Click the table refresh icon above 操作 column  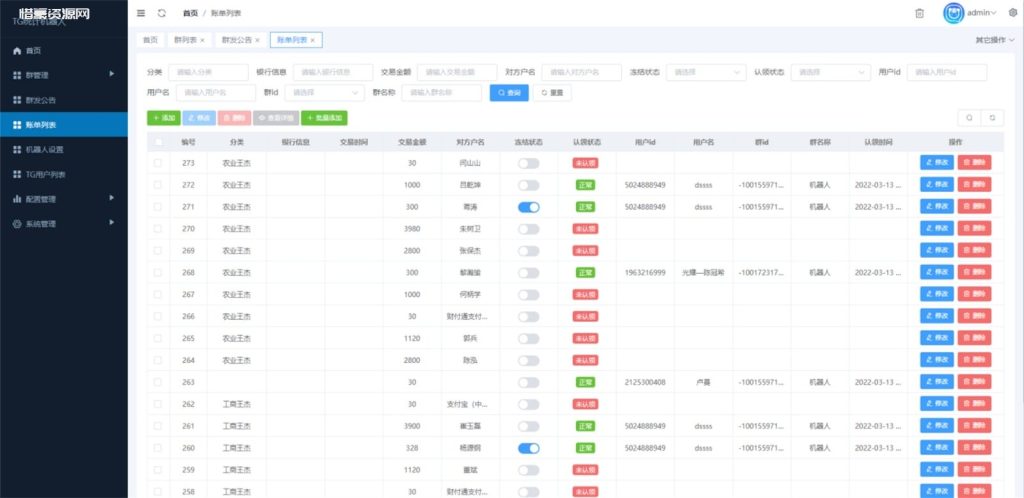[993, 117]
